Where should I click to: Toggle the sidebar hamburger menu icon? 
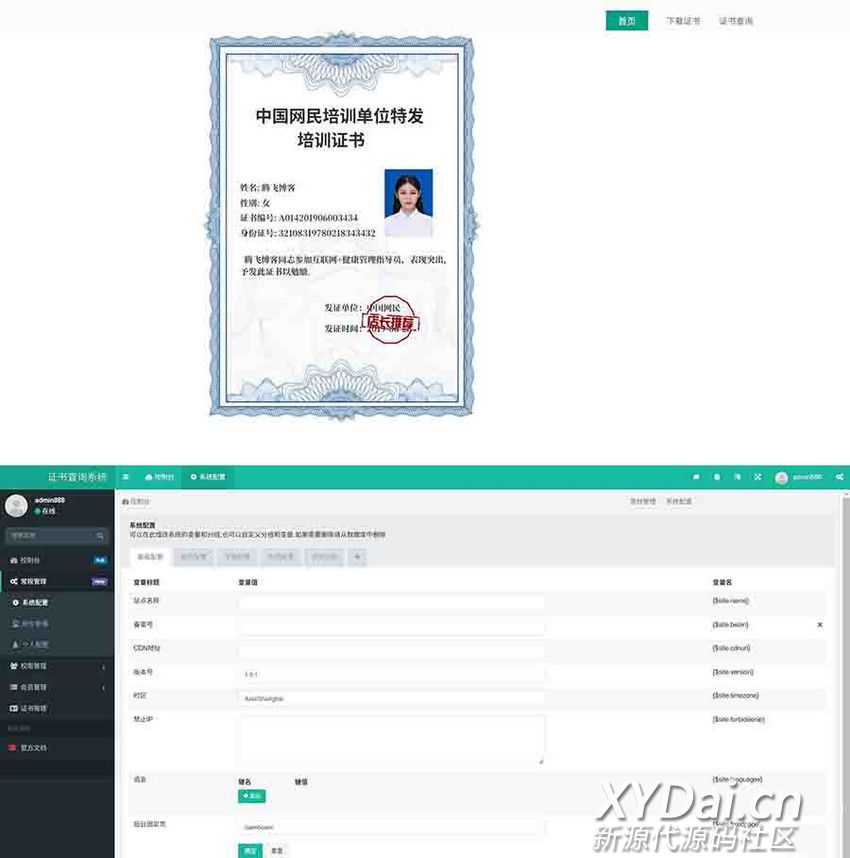tap(126, 477)
